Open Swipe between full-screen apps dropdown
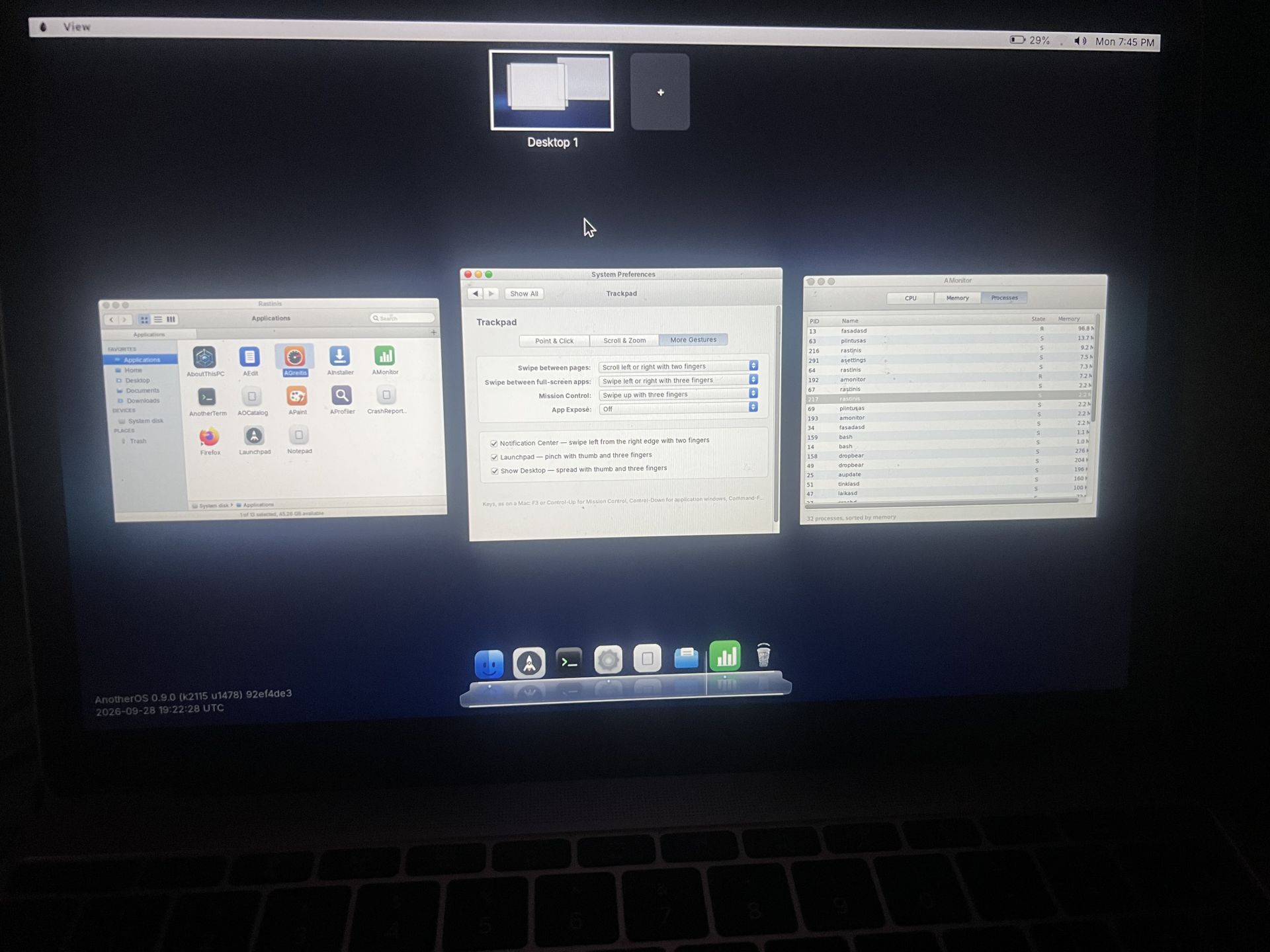The height and width of the screenshot is (952, 1270). [678, 380]
